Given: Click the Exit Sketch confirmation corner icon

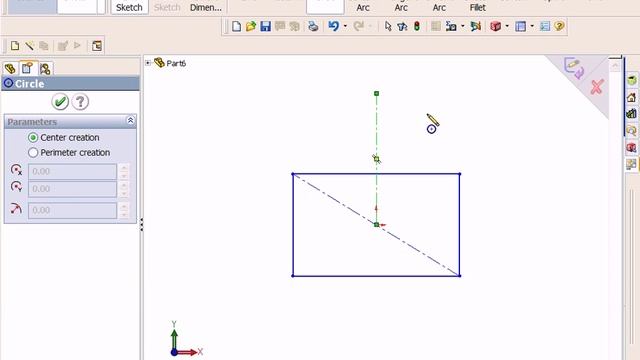Looking at the screenshot, I should [x=574, y=68].
